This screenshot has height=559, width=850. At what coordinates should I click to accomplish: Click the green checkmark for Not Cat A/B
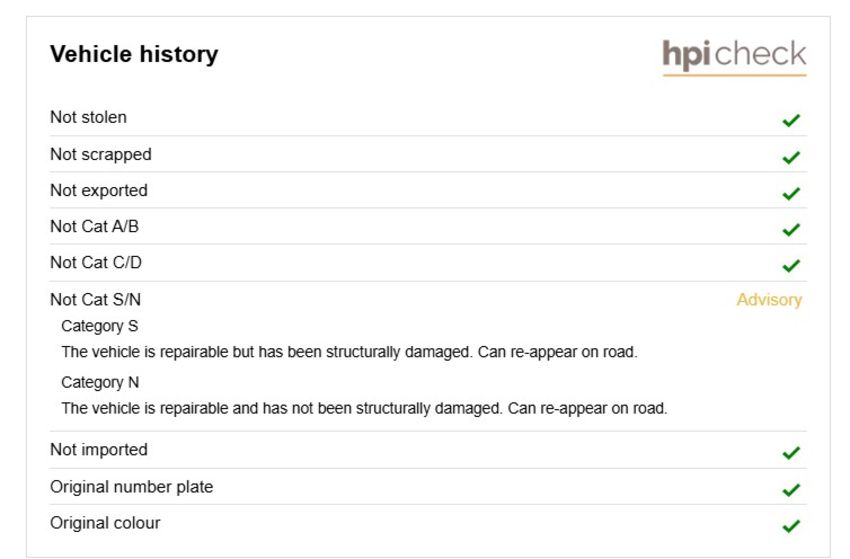pos(791,229)
